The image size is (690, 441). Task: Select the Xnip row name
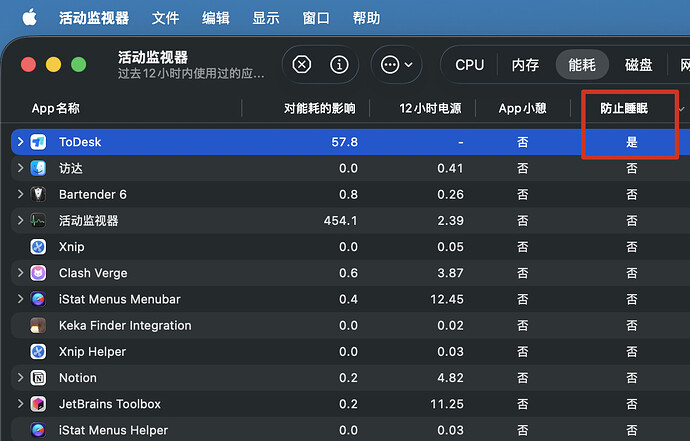pos(72,247)
